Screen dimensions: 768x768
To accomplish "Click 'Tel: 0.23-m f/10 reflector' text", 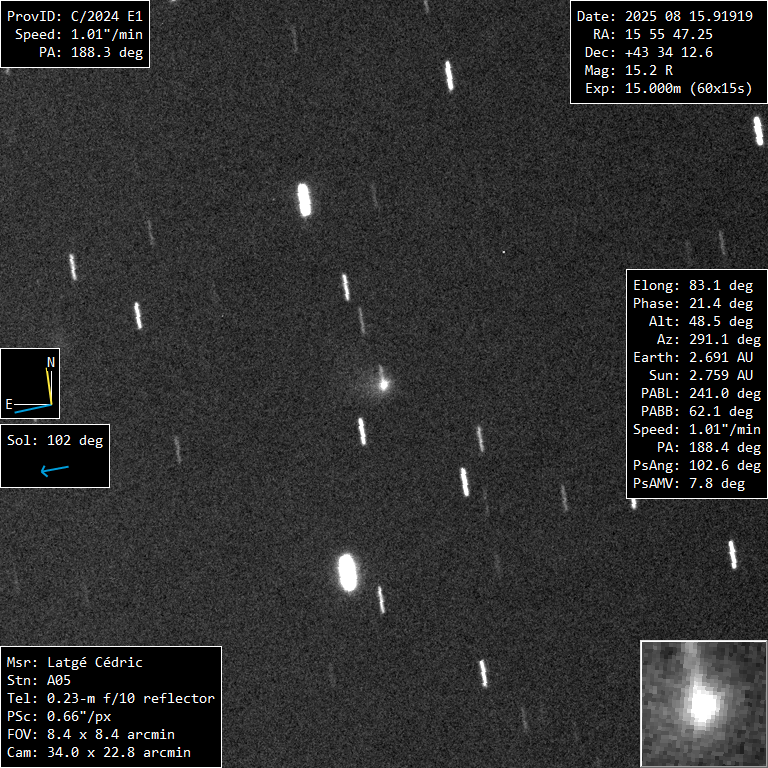I will 111,698.
